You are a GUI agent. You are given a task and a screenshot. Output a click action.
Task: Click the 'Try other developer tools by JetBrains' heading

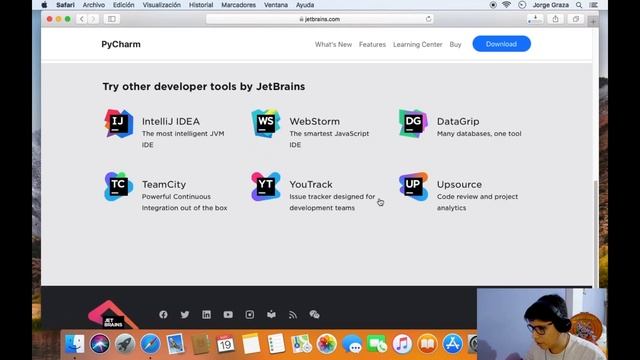point(204,87)
